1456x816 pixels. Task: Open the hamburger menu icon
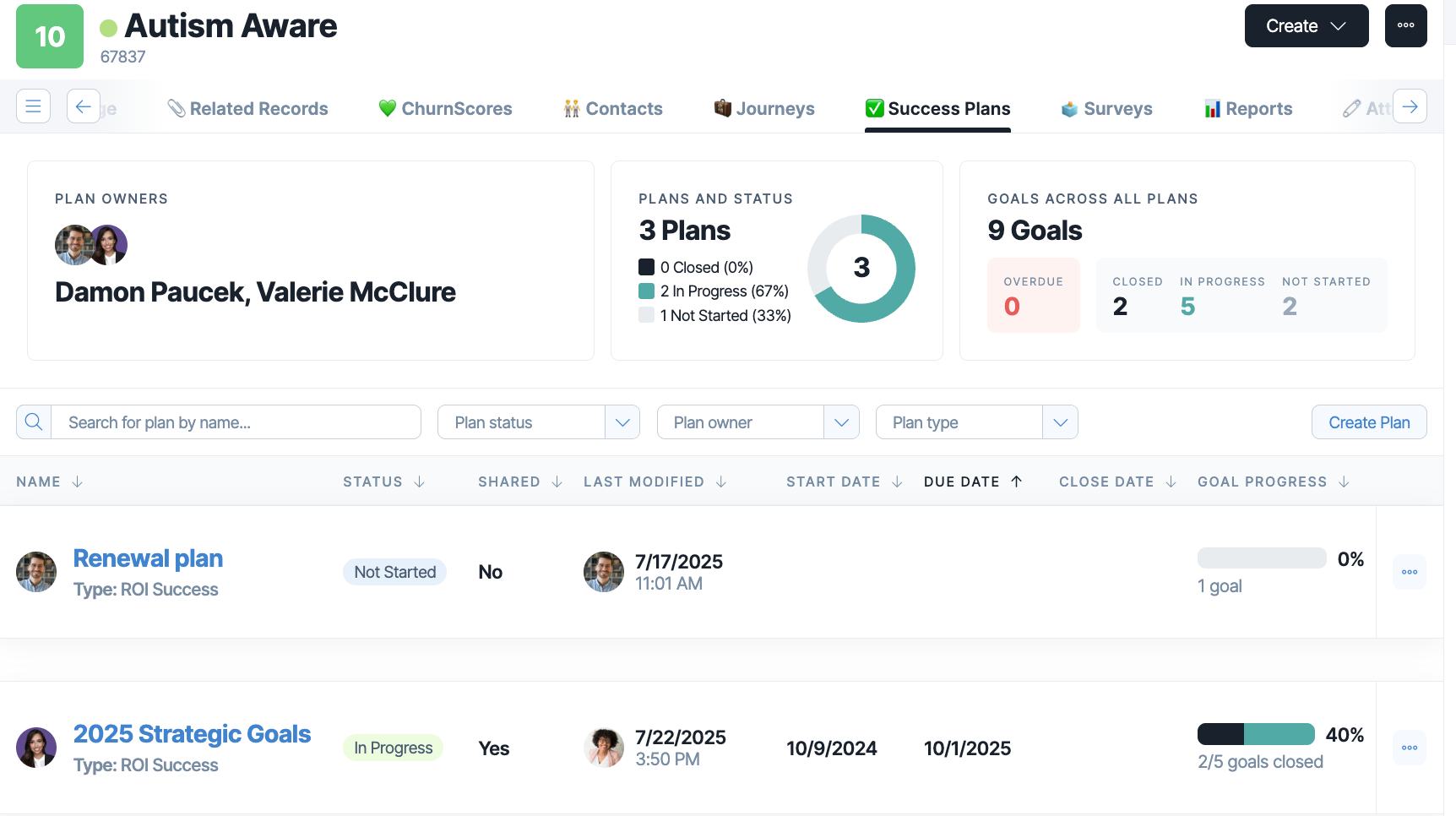(34, 106)
